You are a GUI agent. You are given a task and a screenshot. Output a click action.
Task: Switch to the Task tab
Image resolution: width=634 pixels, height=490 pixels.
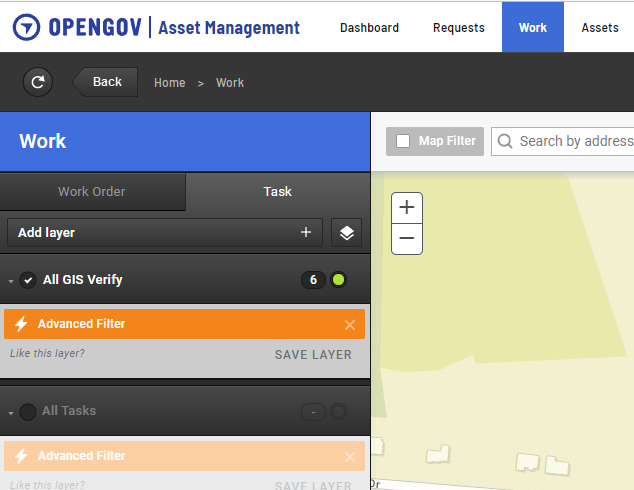coord(278,192)
